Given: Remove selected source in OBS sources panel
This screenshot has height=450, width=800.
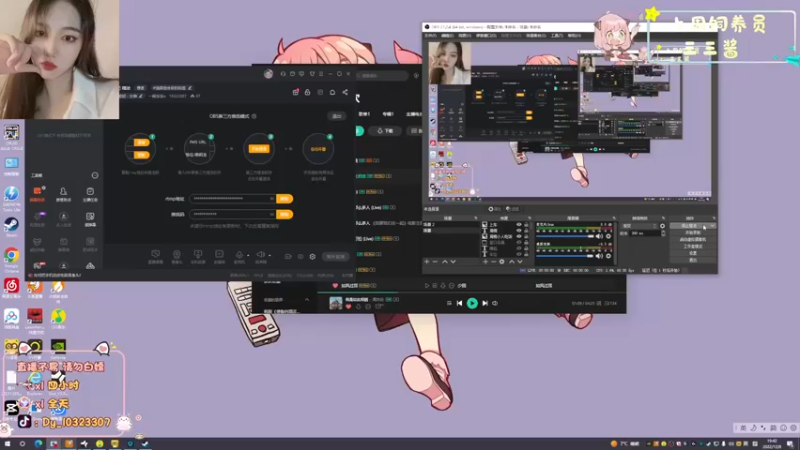Looking at the screenshot, I should [493, 262].
